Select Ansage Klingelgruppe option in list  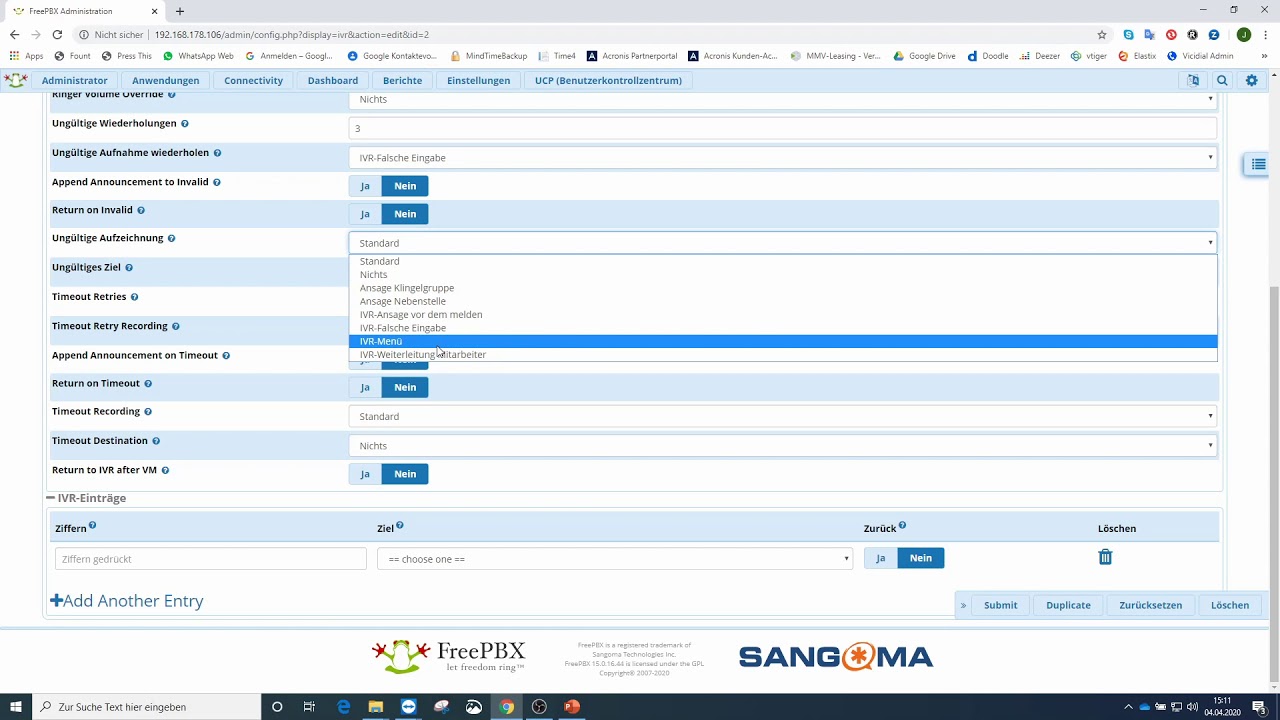point(783,288)
